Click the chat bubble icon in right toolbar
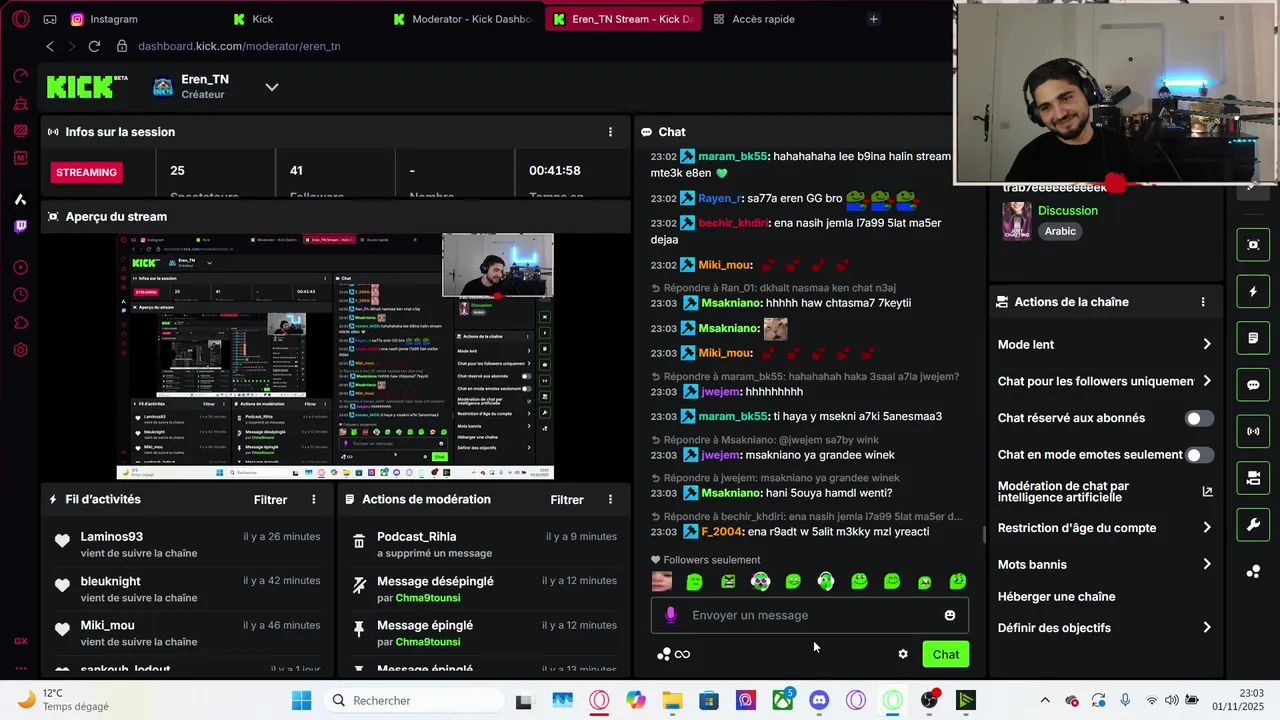Image resolution: width=1280 pixels, height=720 pixels. point(1253,385)
